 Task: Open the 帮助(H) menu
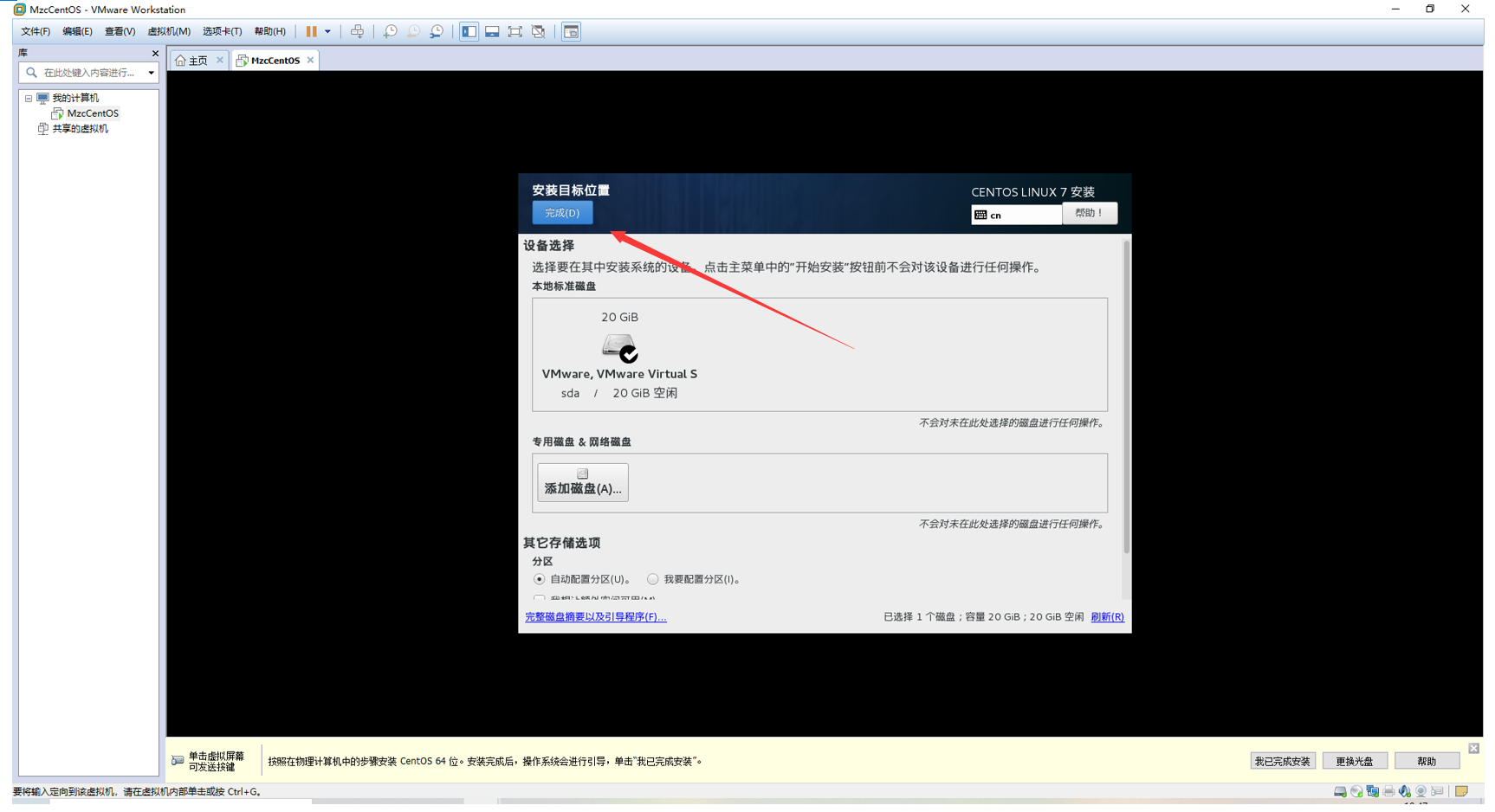(x=269, y=31)
